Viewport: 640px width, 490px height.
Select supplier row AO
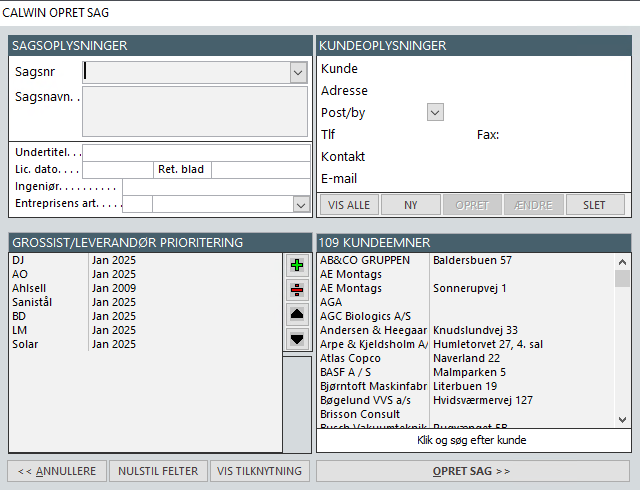(x=145, y=274)
